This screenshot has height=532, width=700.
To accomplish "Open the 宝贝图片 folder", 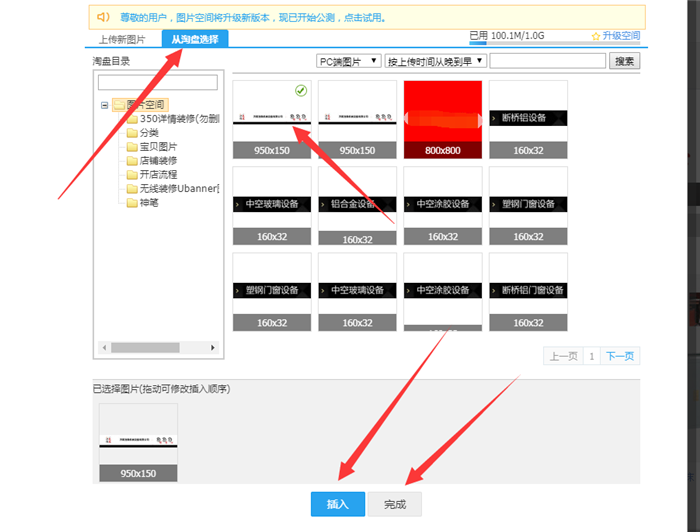I will click(158, 146).
